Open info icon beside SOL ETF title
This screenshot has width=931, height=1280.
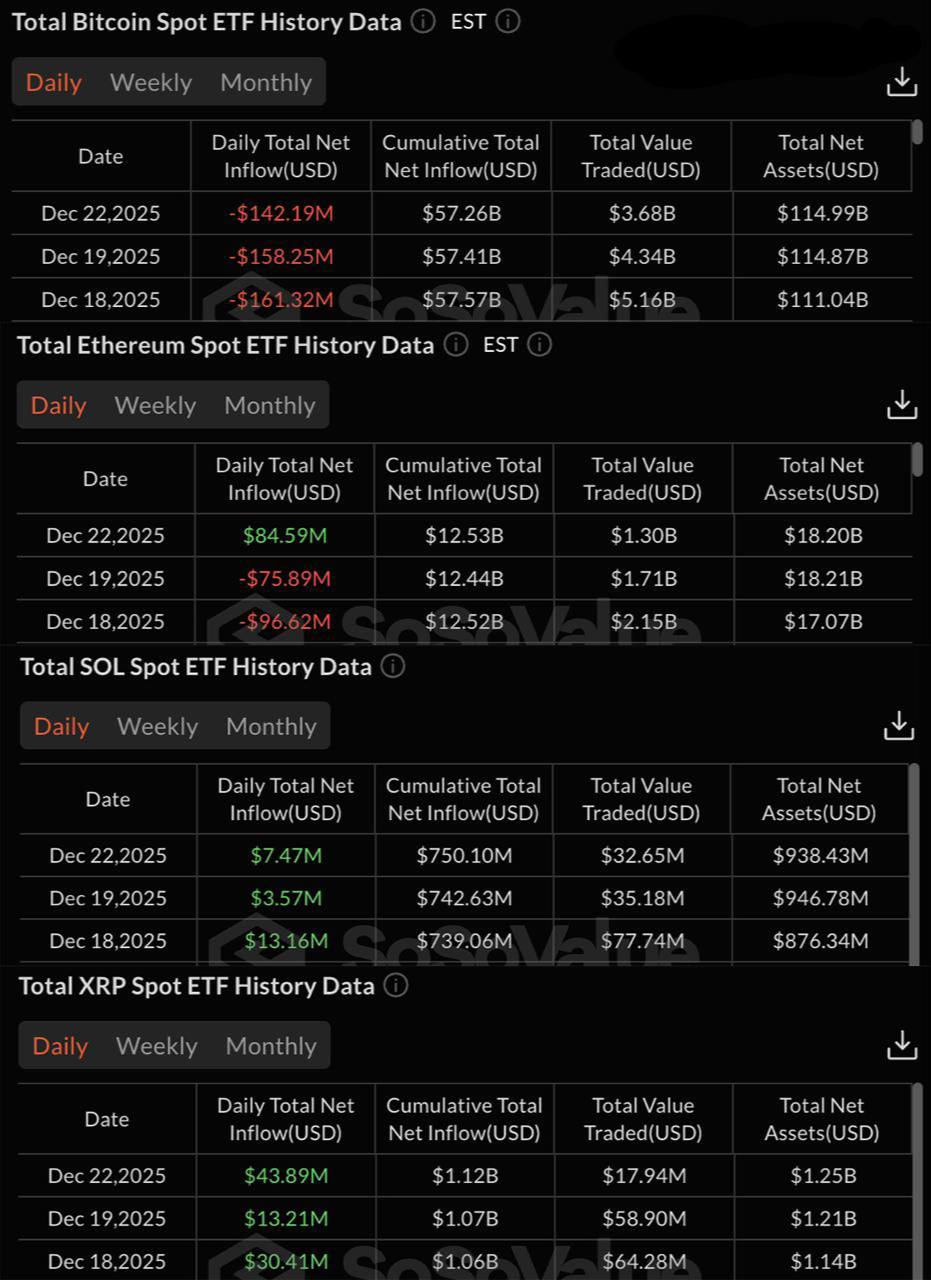(x=393, y=667)
